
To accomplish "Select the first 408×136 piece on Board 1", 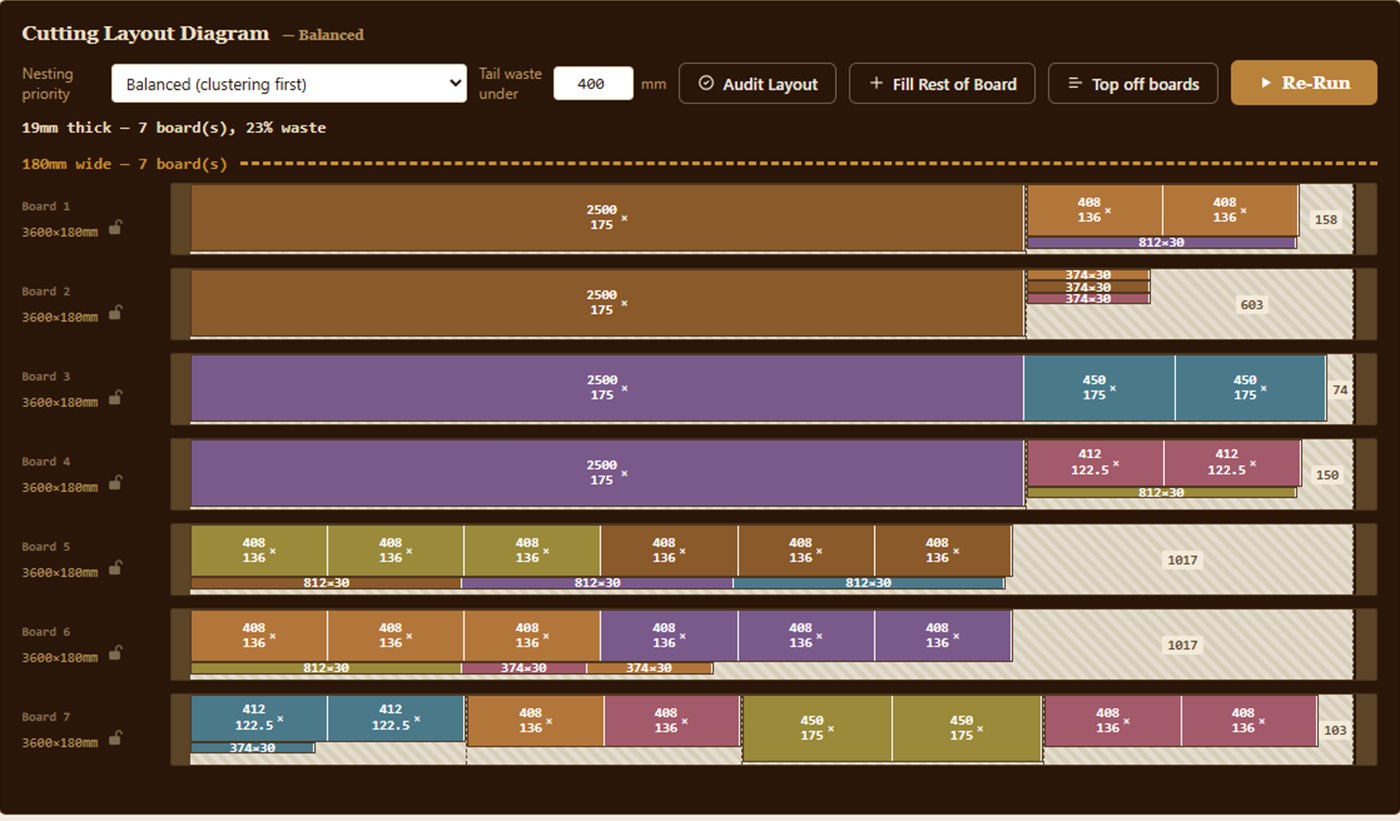I will 1094,210.
